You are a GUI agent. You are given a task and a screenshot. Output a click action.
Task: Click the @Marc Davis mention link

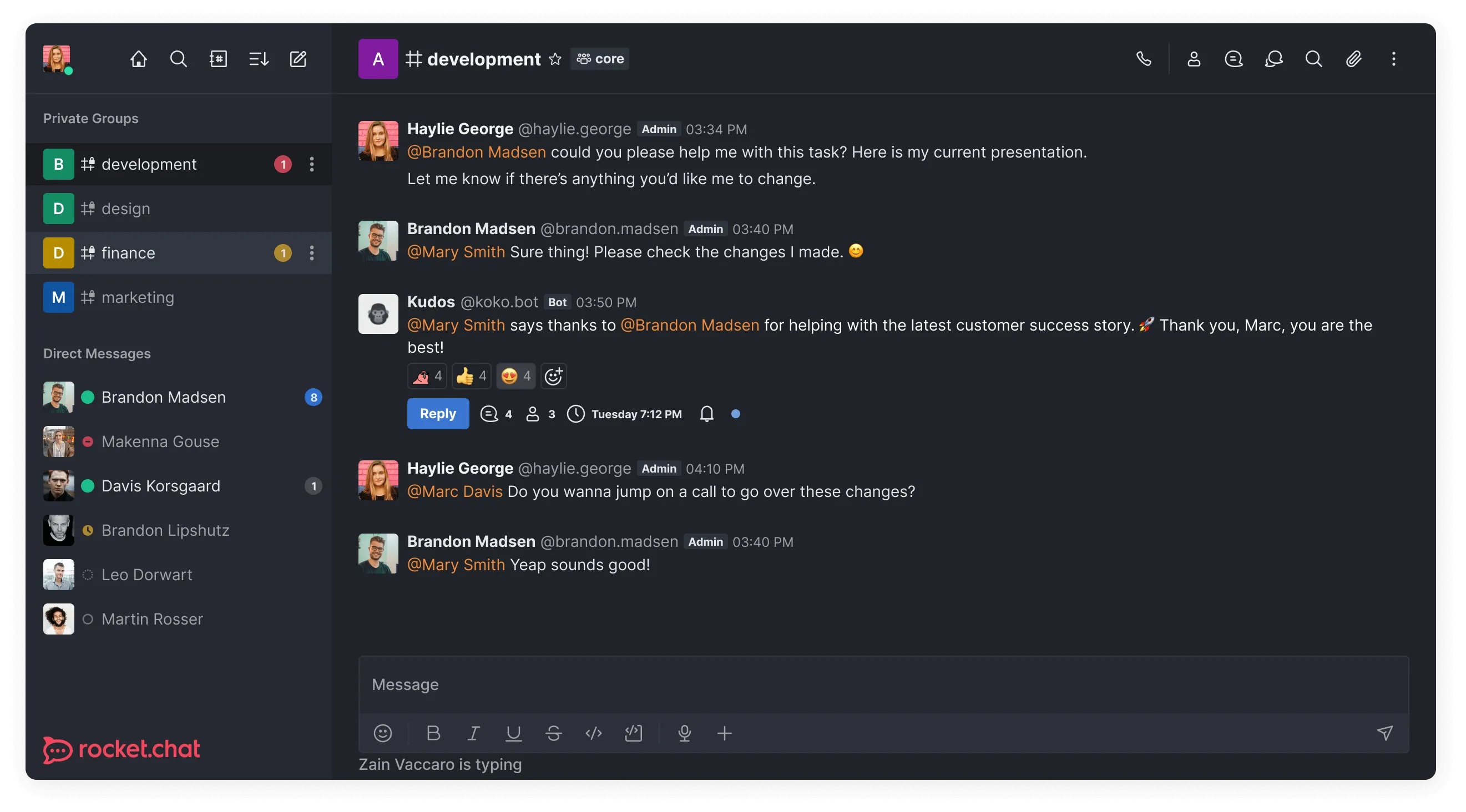[454, 491]
